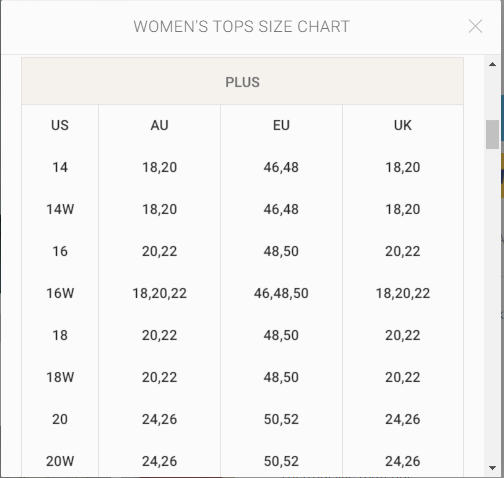
Task: Close the Women's Tops size chart dialog
Action: (475, 26)
